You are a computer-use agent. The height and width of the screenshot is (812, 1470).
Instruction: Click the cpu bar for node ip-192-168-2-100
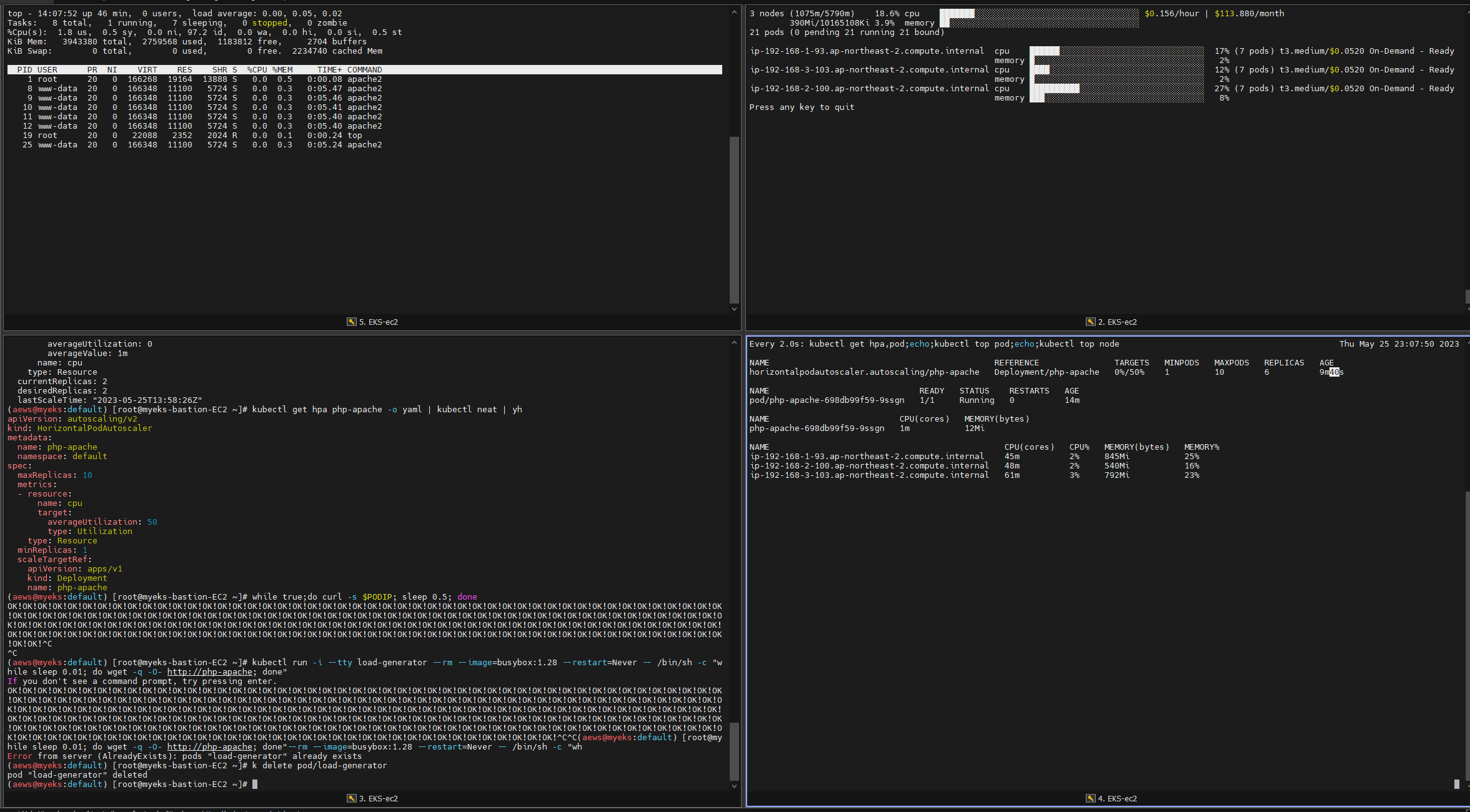pos(1116,88)
